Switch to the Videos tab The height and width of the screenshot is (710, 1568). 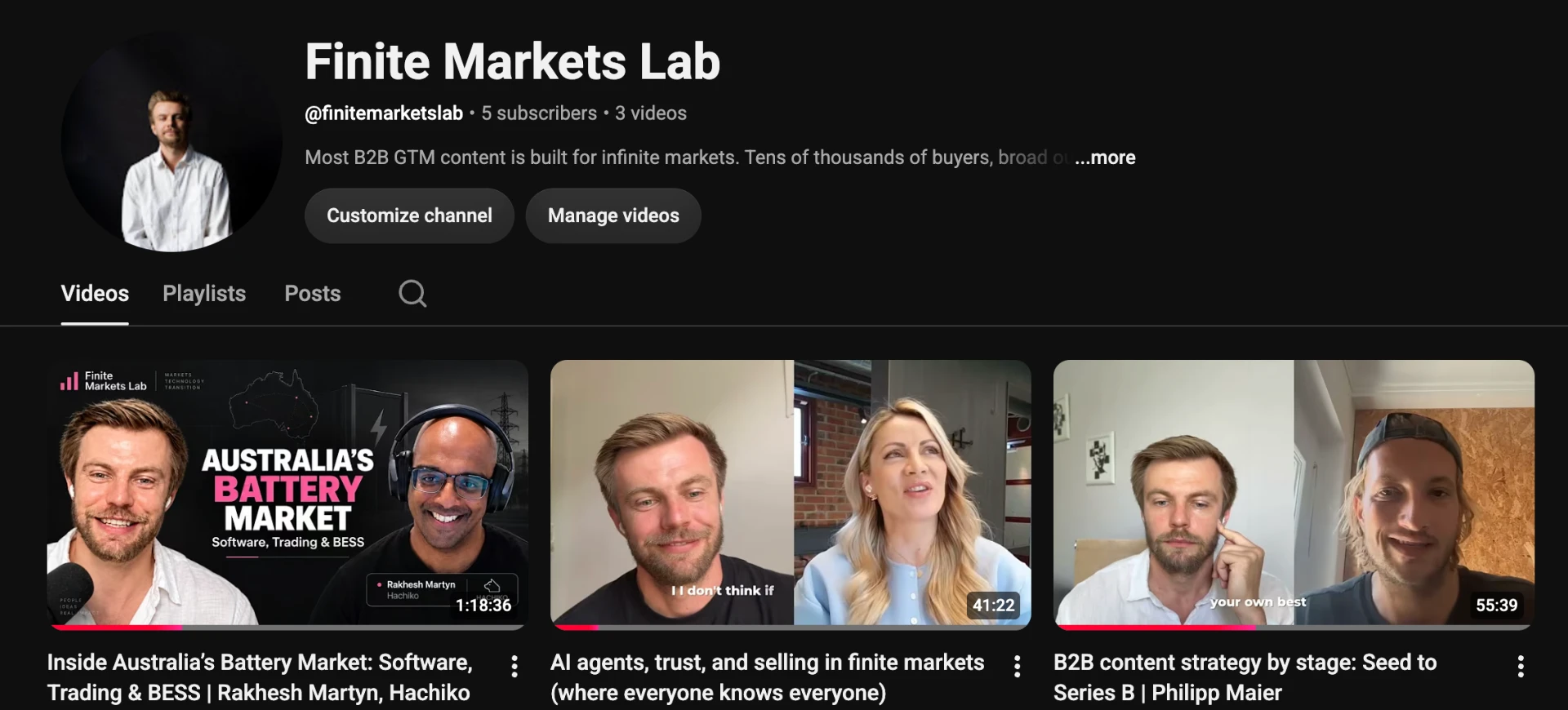pyautogui.click(x=95, y=294)
